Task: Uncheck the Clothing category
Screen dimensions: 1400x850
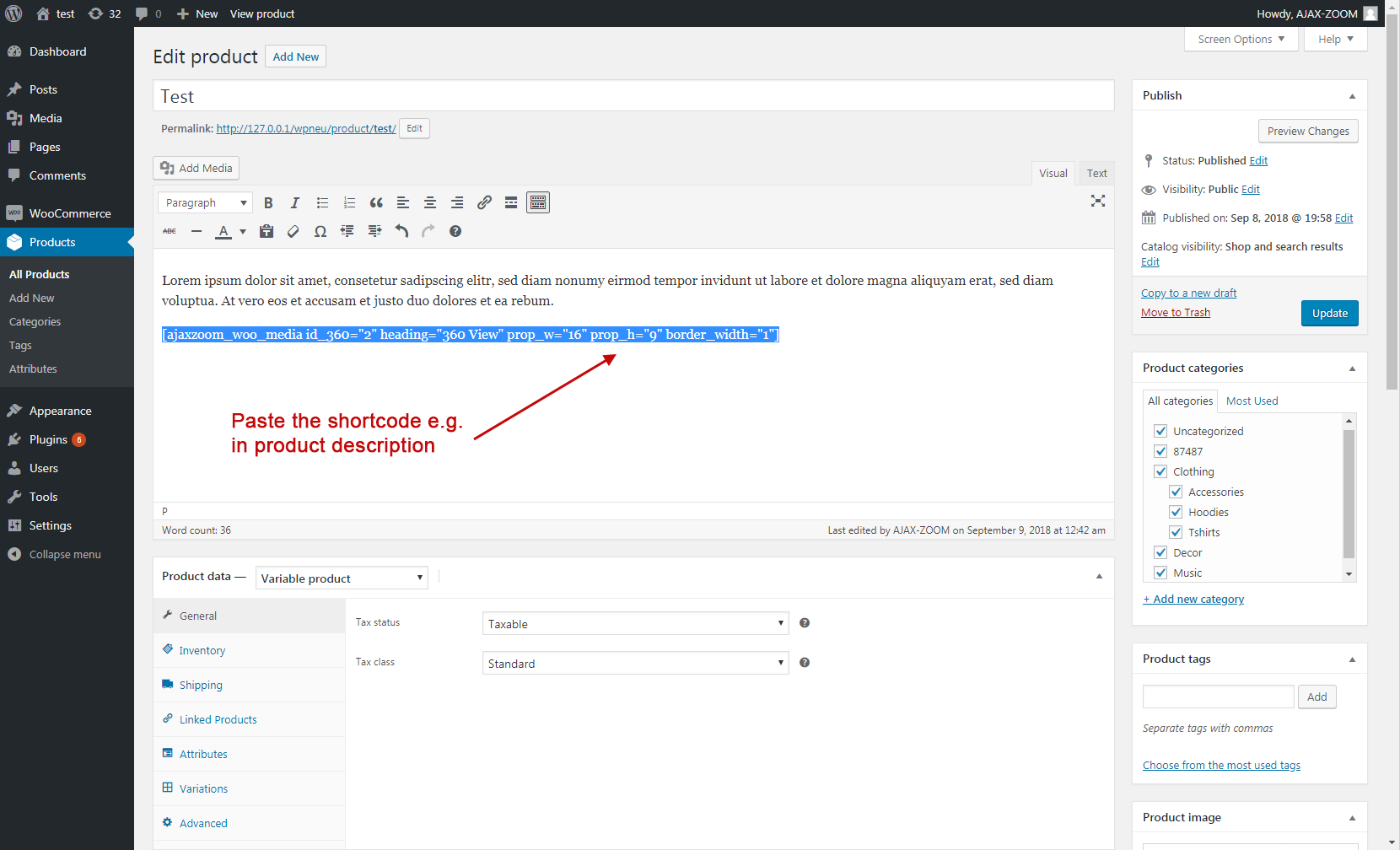Action: pos(1160,471)
